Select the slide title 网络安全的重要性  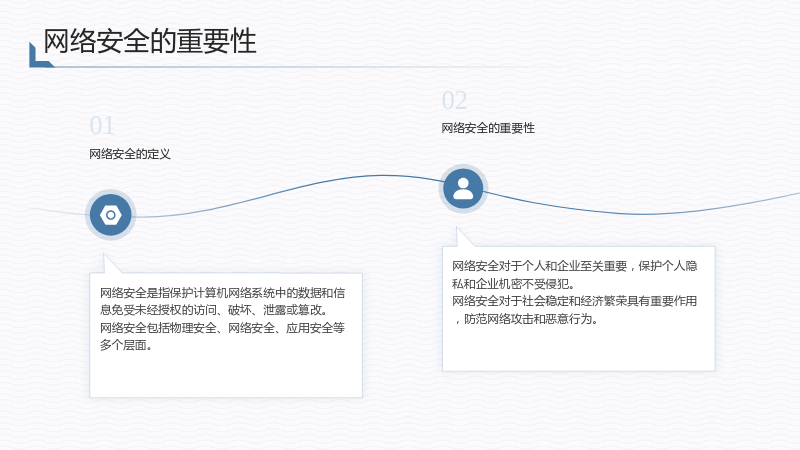(x=149, y=41)
